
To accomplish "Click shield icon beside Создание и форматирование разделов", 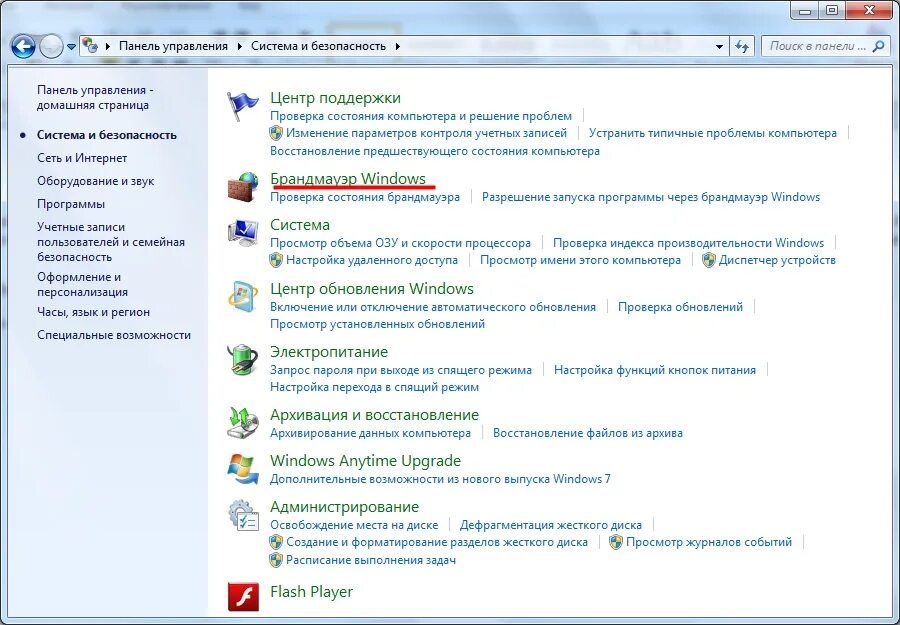I will point(276,542).
